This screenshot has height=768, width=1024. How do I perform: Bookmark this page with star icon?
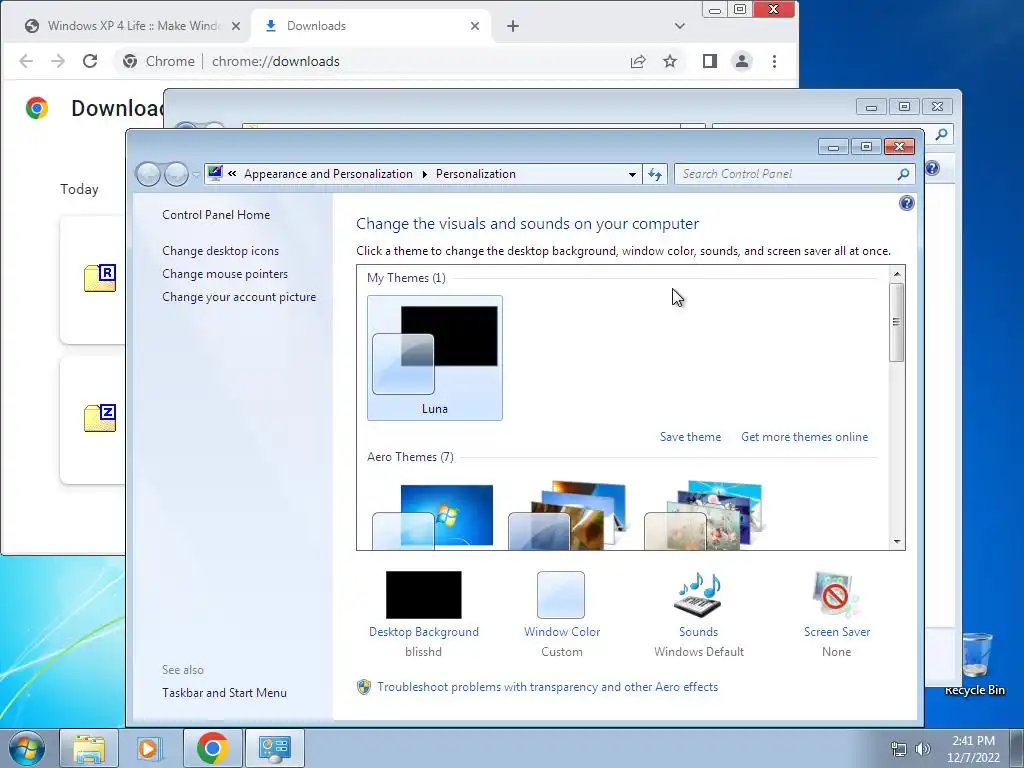tap(669, 61)
